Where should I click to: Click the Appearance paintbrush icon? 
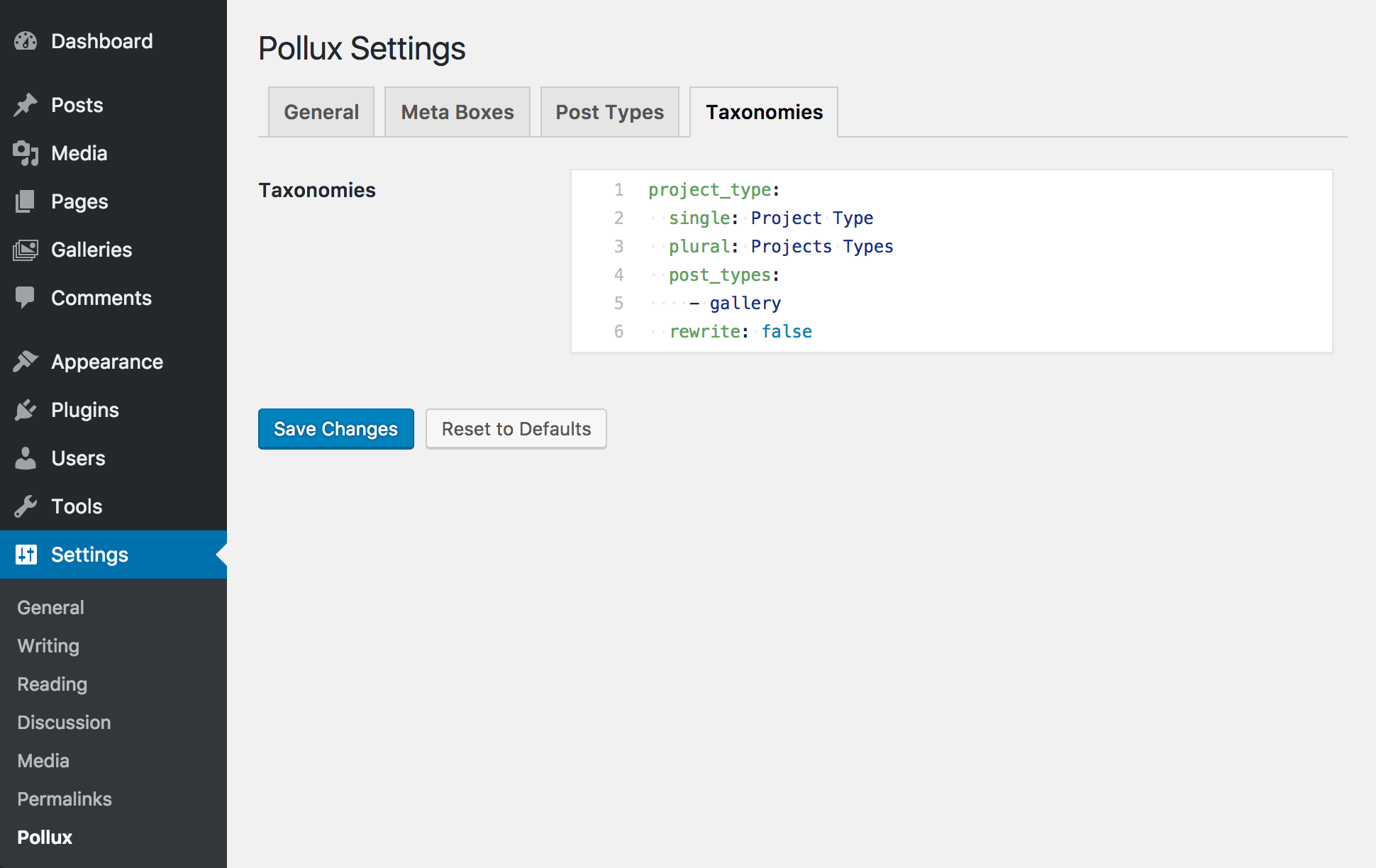coord(26,362)
